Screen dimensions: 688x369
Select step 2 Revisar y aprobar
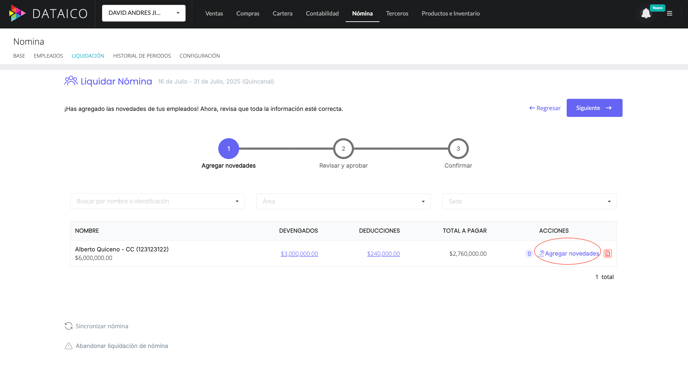343,149
